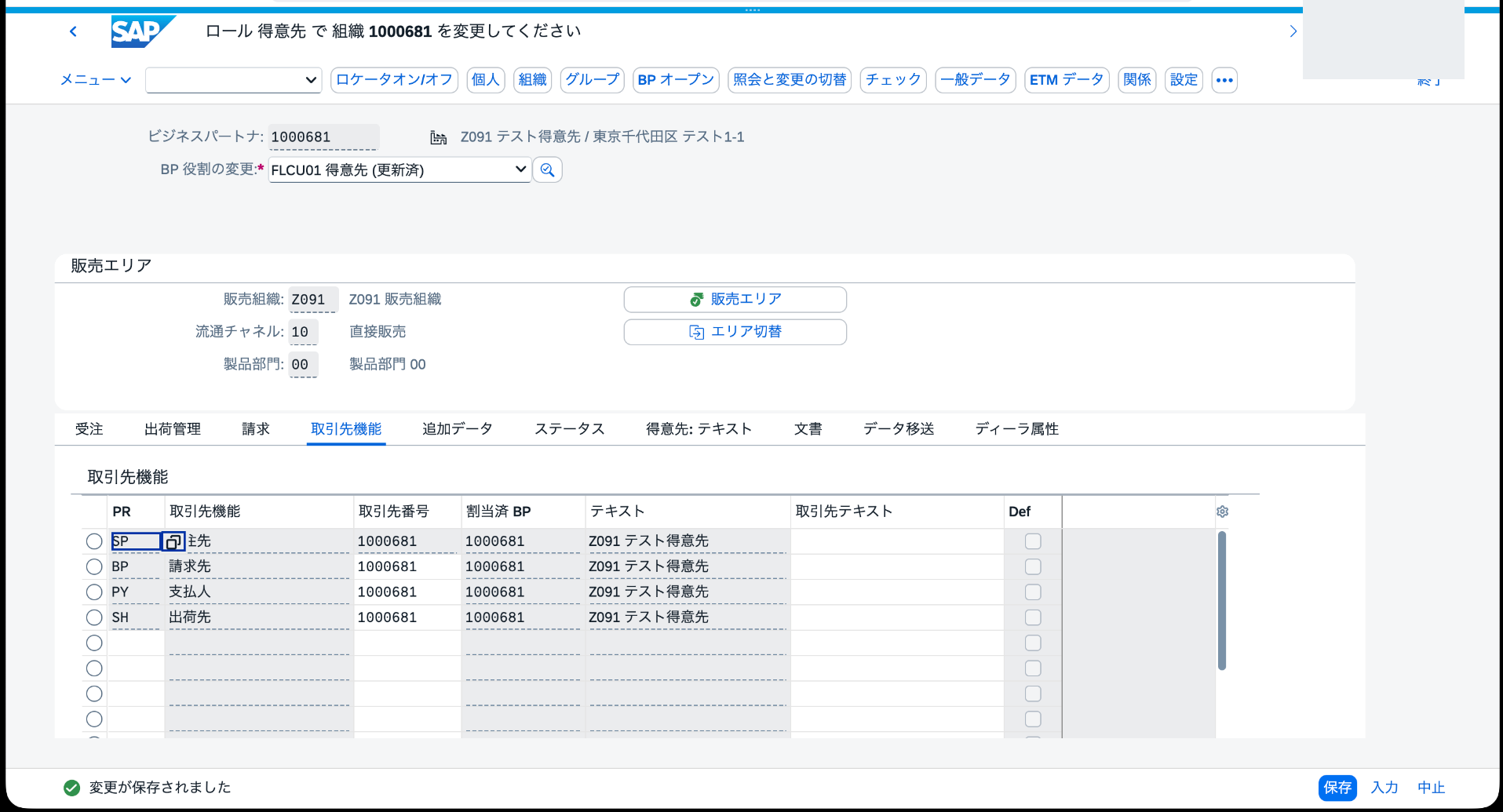Tick the Def checkbox for 支払人 row
Screen dimensions: 1503x812
1033,592
